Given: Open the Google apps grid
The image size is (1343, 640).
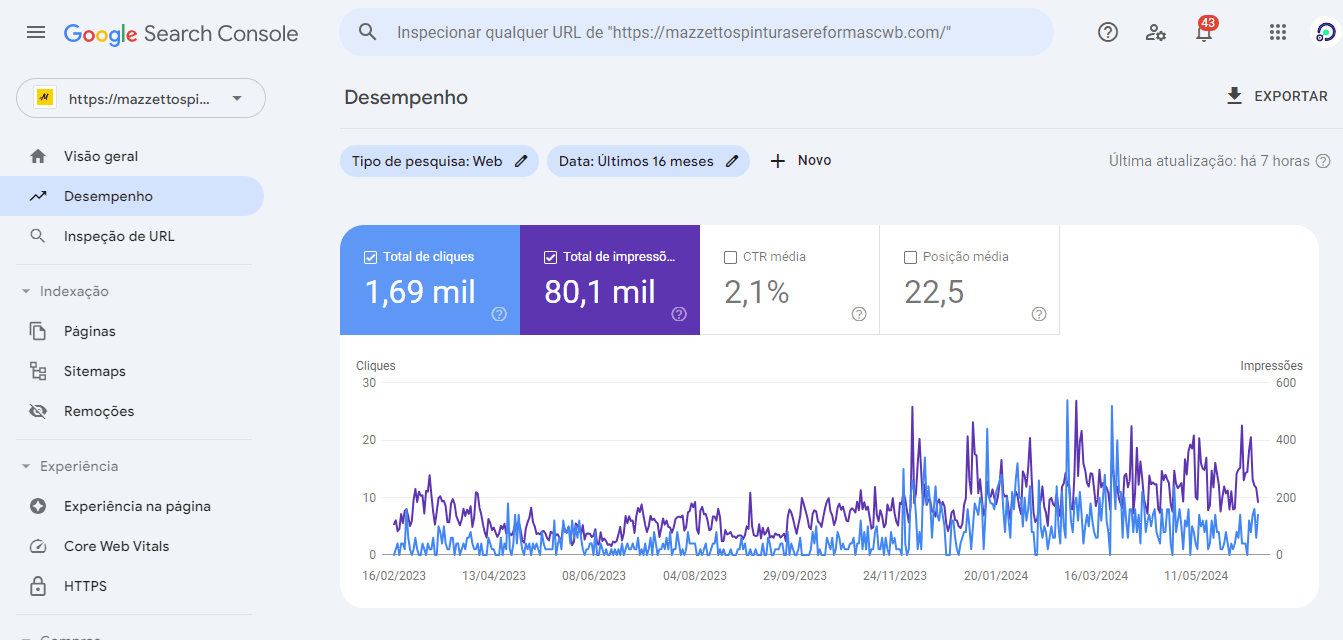Looking at the screenshot, I should [x=1277, y=32].
